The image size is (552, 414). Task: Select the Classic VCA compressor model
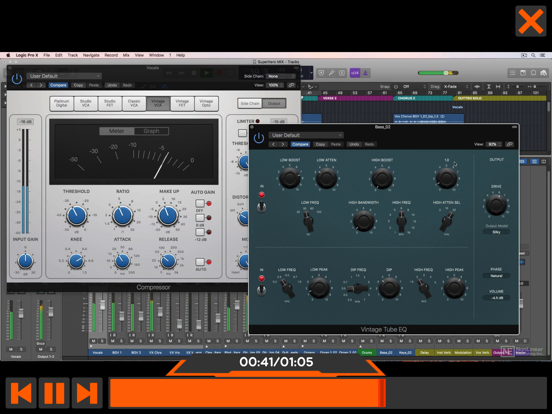click(x=134, y=103)
